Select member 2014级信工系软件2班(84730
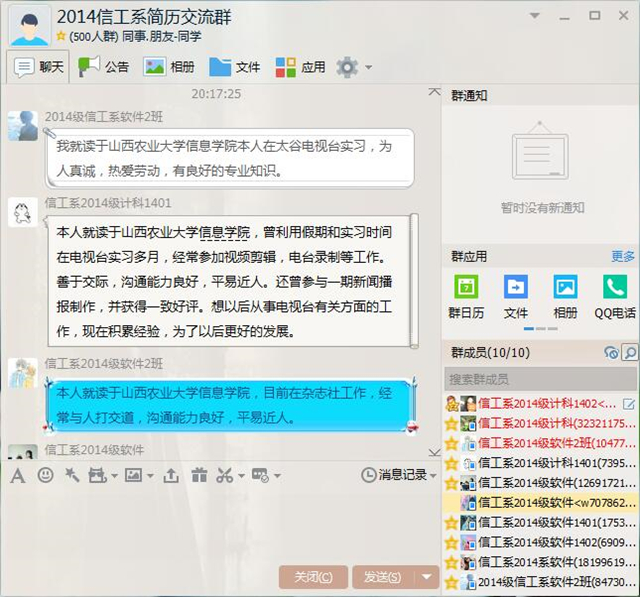 (x=540, y=582)
